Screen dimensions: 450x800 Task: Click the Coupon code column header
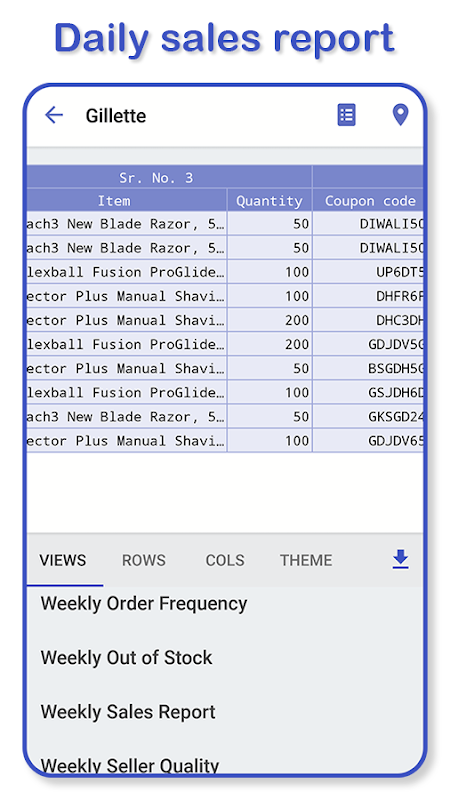[x=368, y=201]
